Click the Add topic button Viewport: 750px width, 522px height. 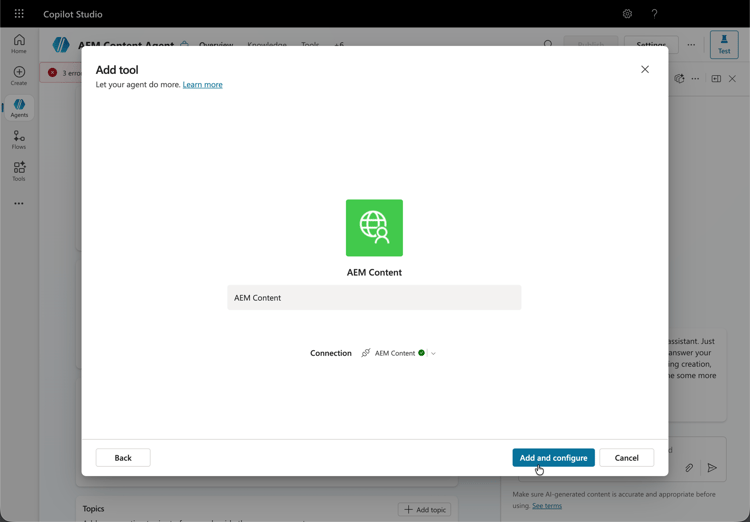tap(424, 510)
